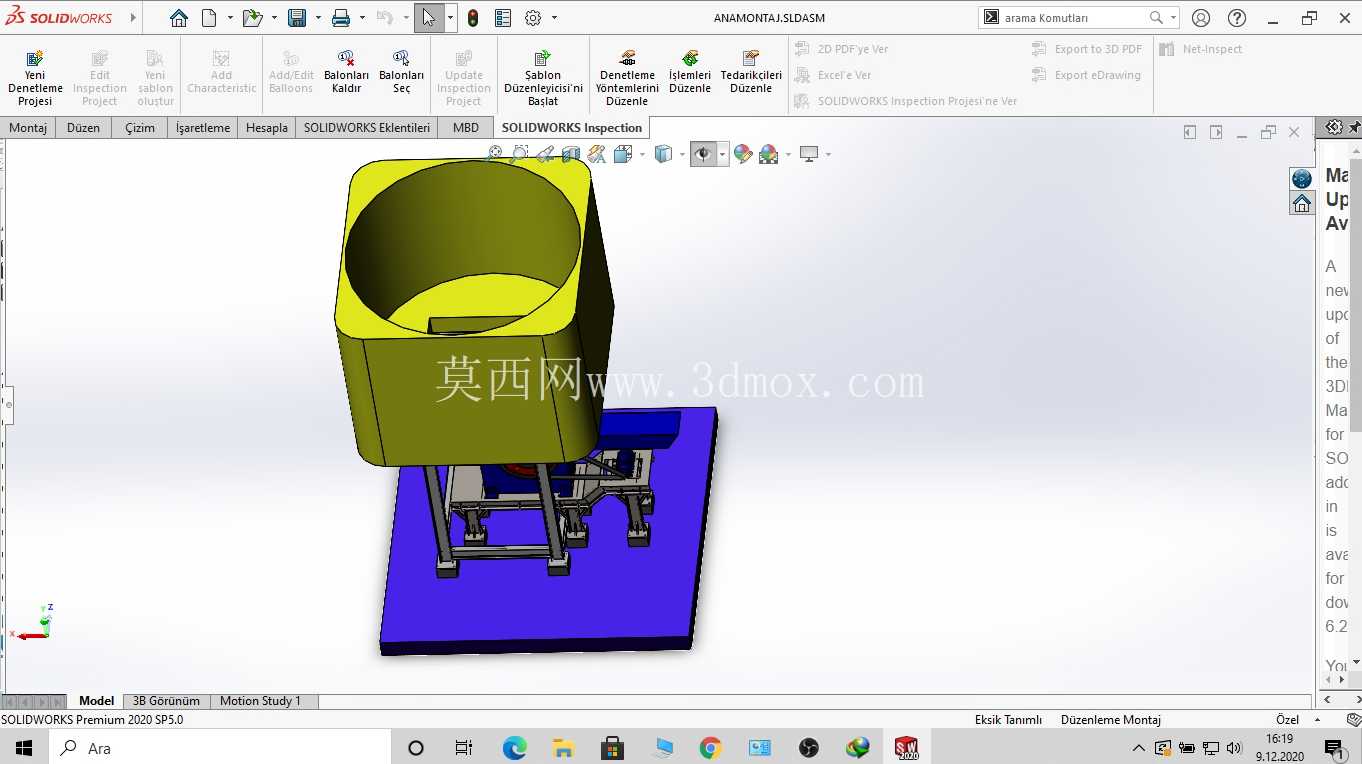1362x764 pixels.
Task: Expand the Hide/Show Items dropdown arrow
Action: 722,154
